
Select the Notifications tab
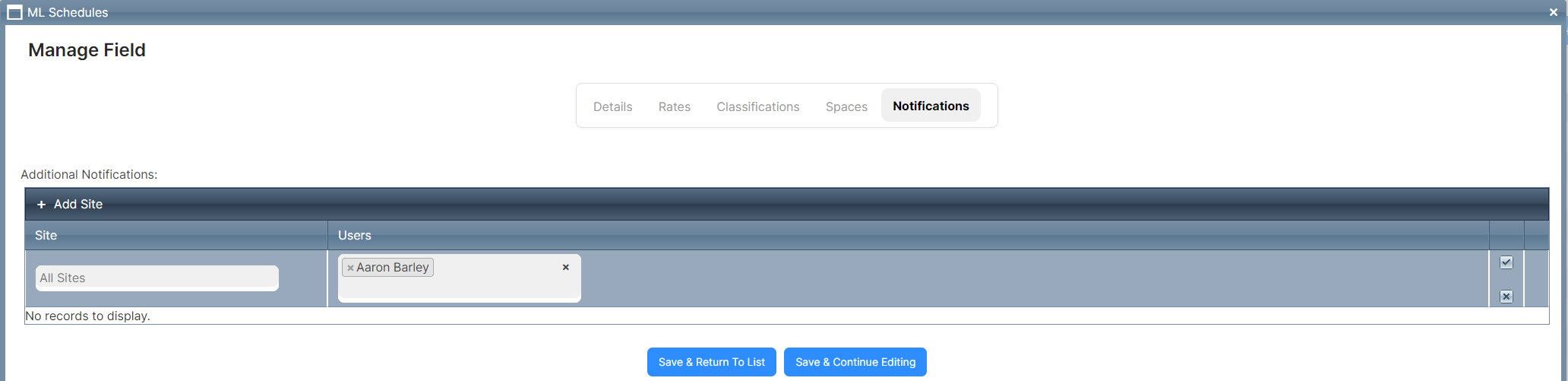[x=931, y=106]
